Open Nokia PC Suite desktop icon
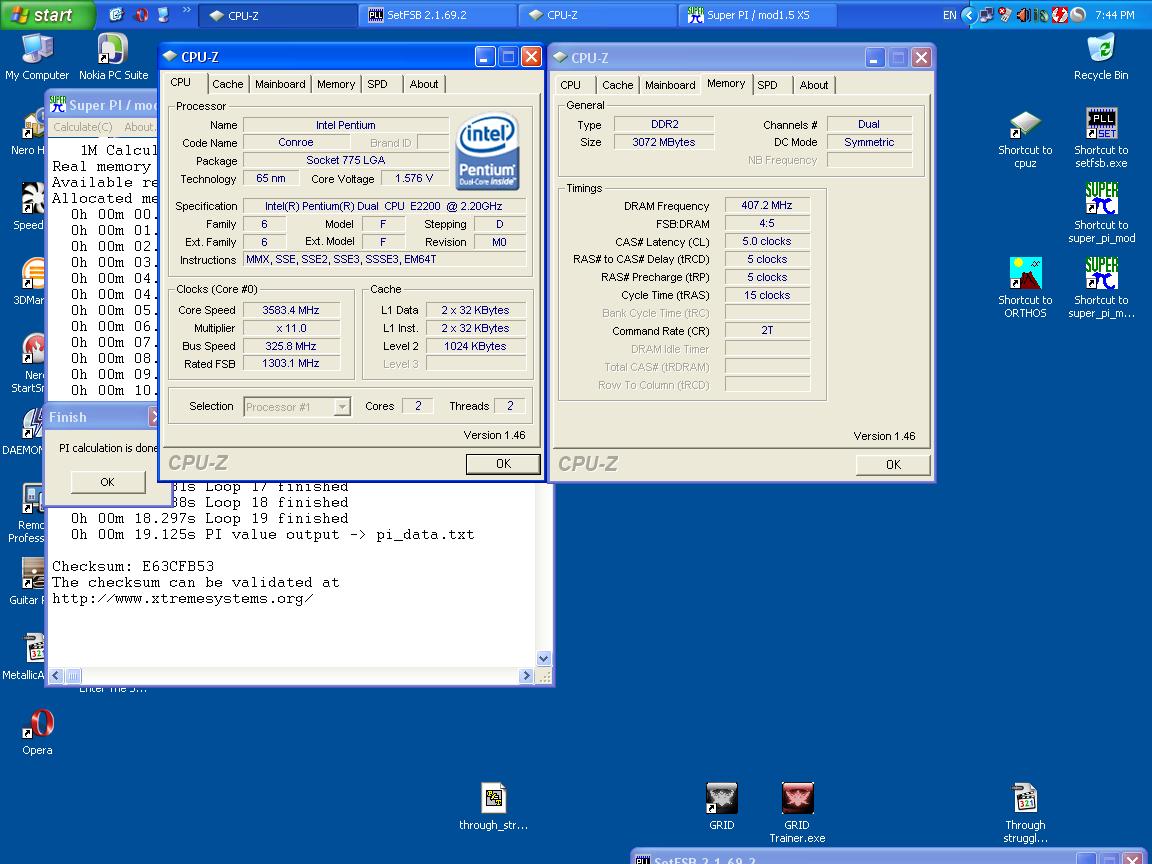Image resolution: width=1152 pixels, height=864 pixels. point(113,57)
